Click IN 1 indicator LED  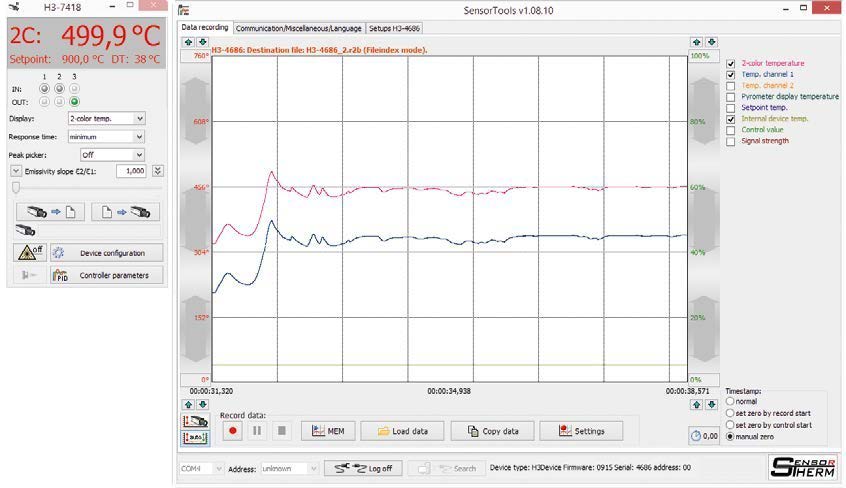(x=44, y=89)
